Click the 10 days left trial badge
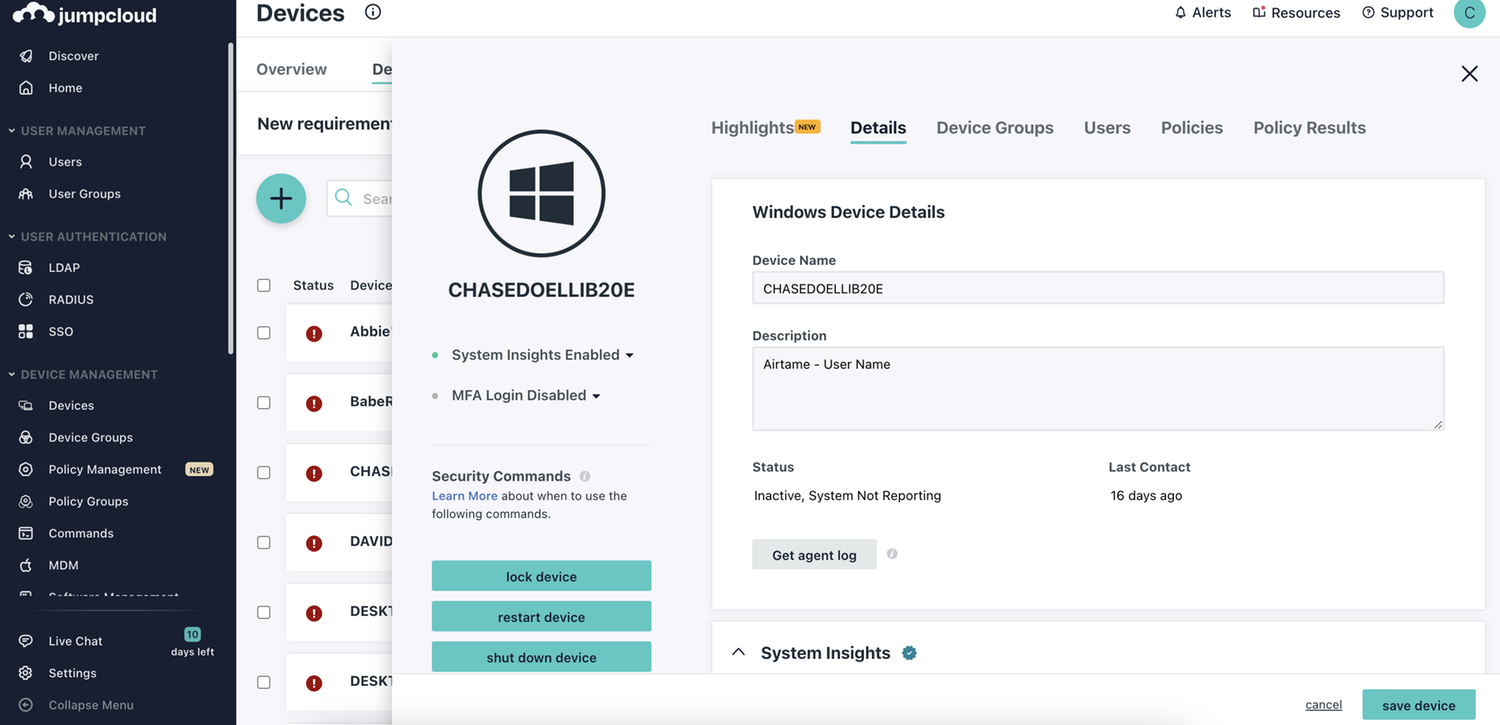This screenshot has width=1500, height=725. pyautogui.click(x=192, y=642)
